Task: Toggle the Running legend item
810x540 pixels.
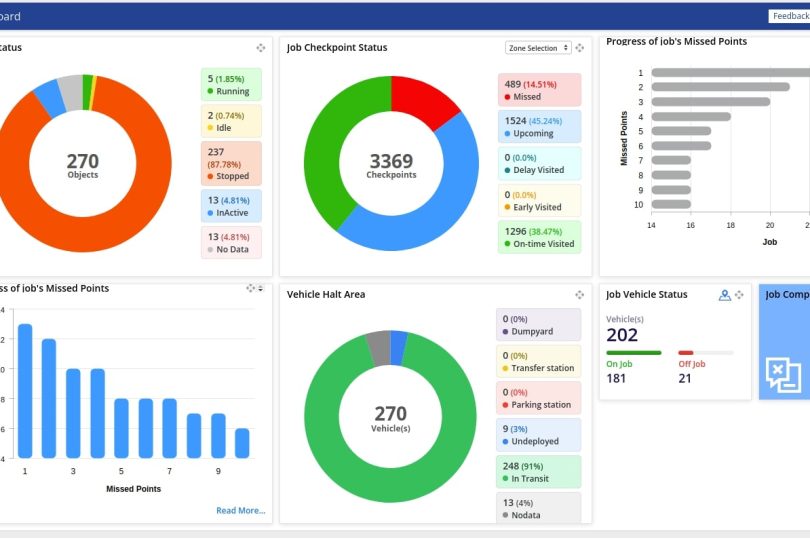Action: [x=231, y=84]
